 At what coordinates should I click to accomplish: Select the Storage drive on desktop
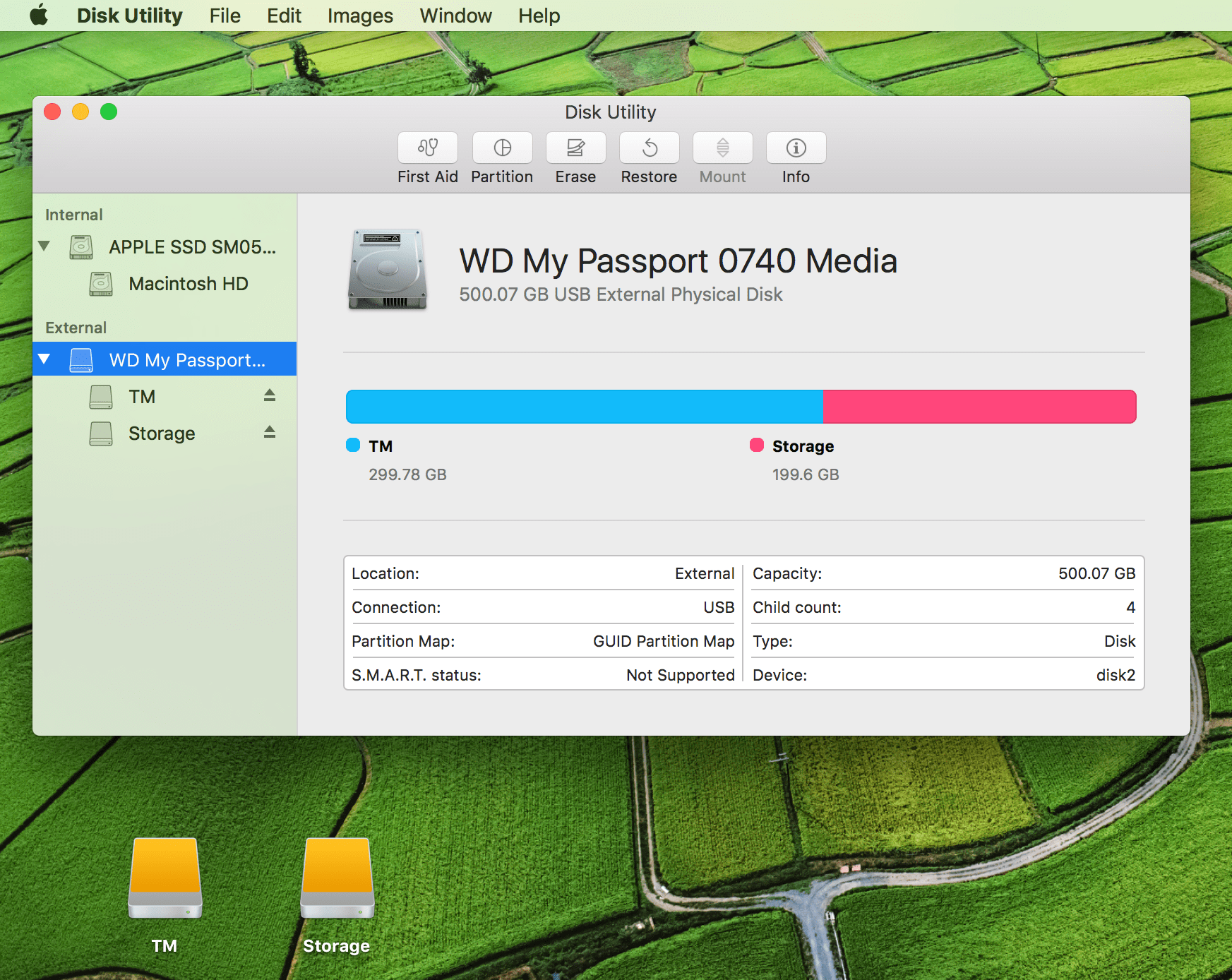pos(337,878)
